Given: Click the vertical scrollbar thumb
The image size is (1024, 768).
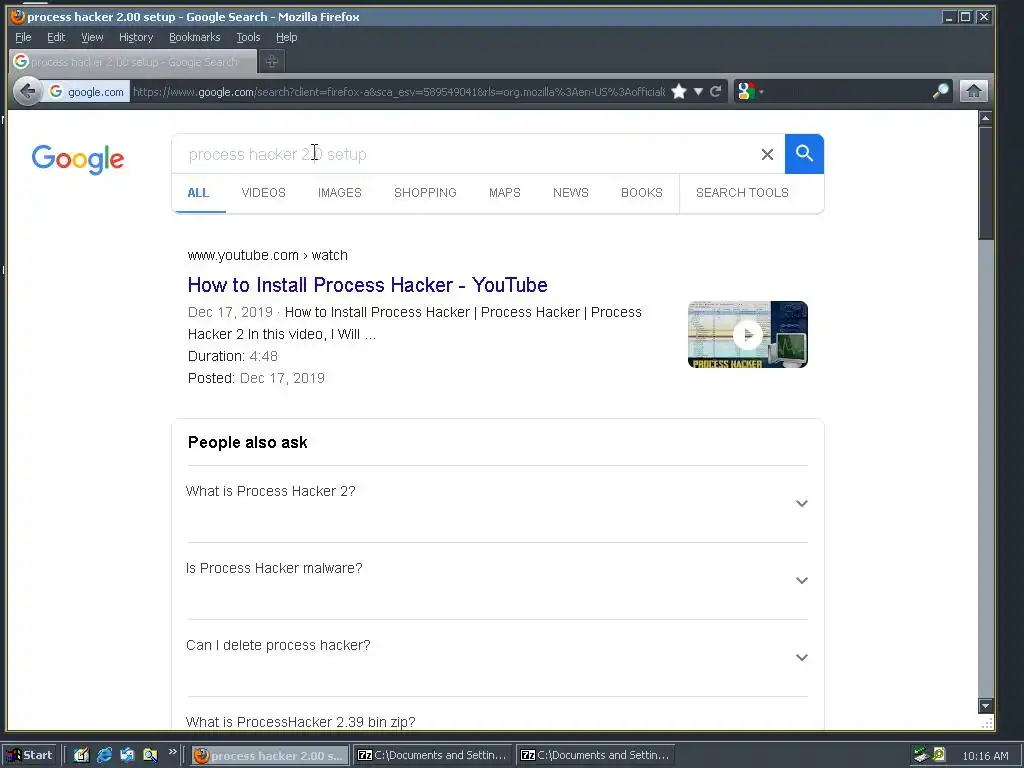Looking at the screenshot, I should click(x=985, y=183).
